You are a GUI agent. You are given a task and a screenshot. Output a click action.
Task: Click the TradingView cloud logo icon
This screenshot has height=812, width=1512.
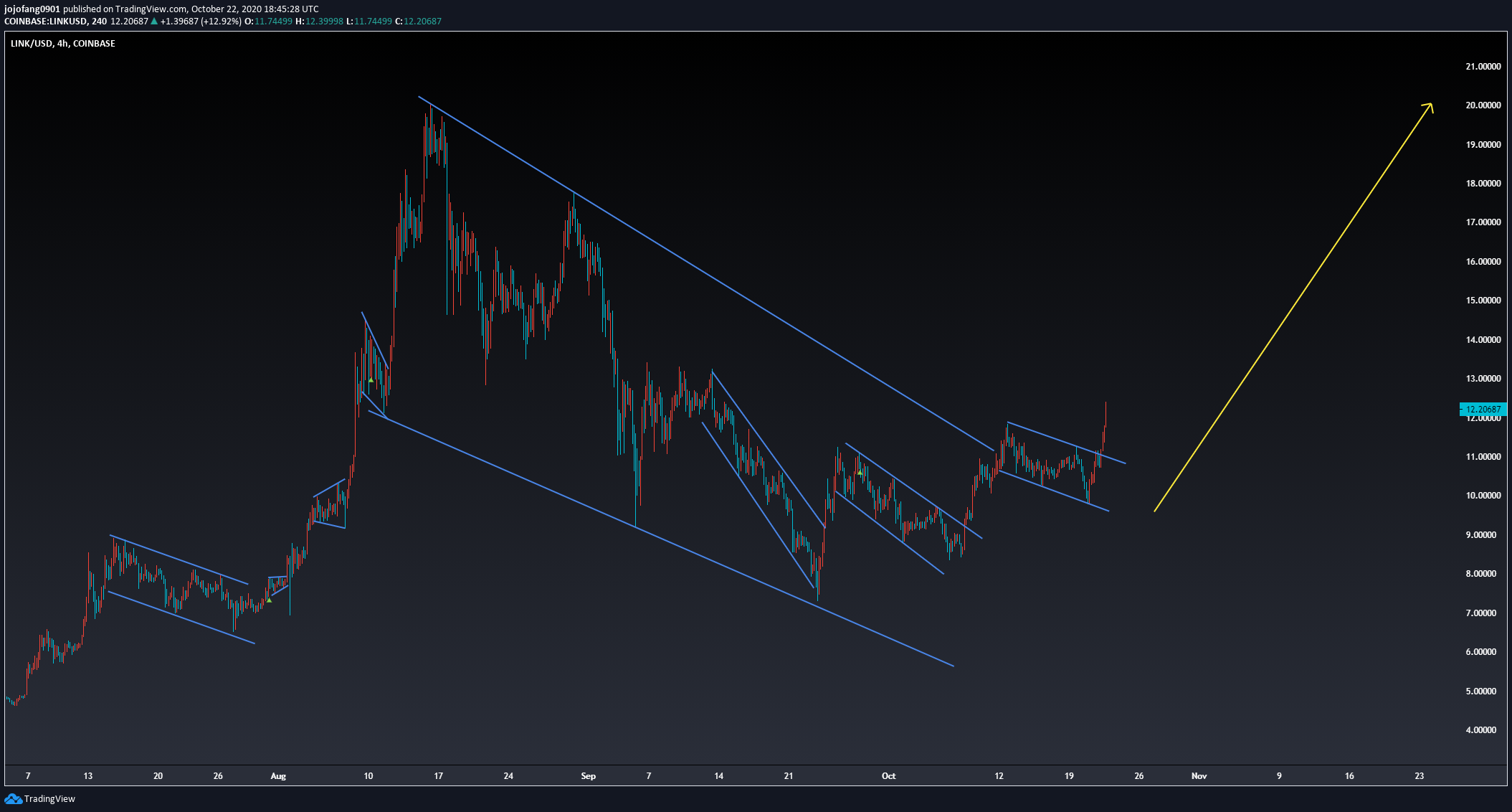(x=13, y=798)
